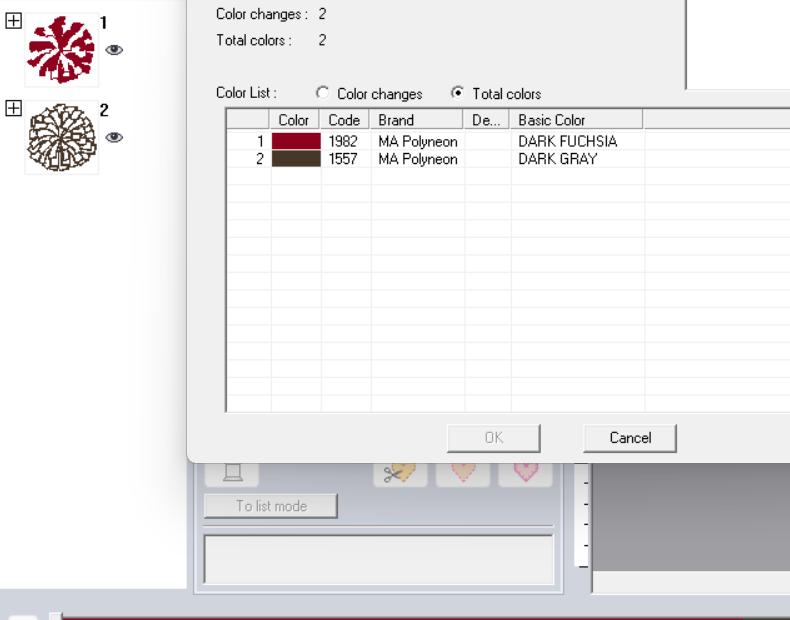Click the empty text box below To list mode
Screen dimensions: 790x620
(379, 560)
